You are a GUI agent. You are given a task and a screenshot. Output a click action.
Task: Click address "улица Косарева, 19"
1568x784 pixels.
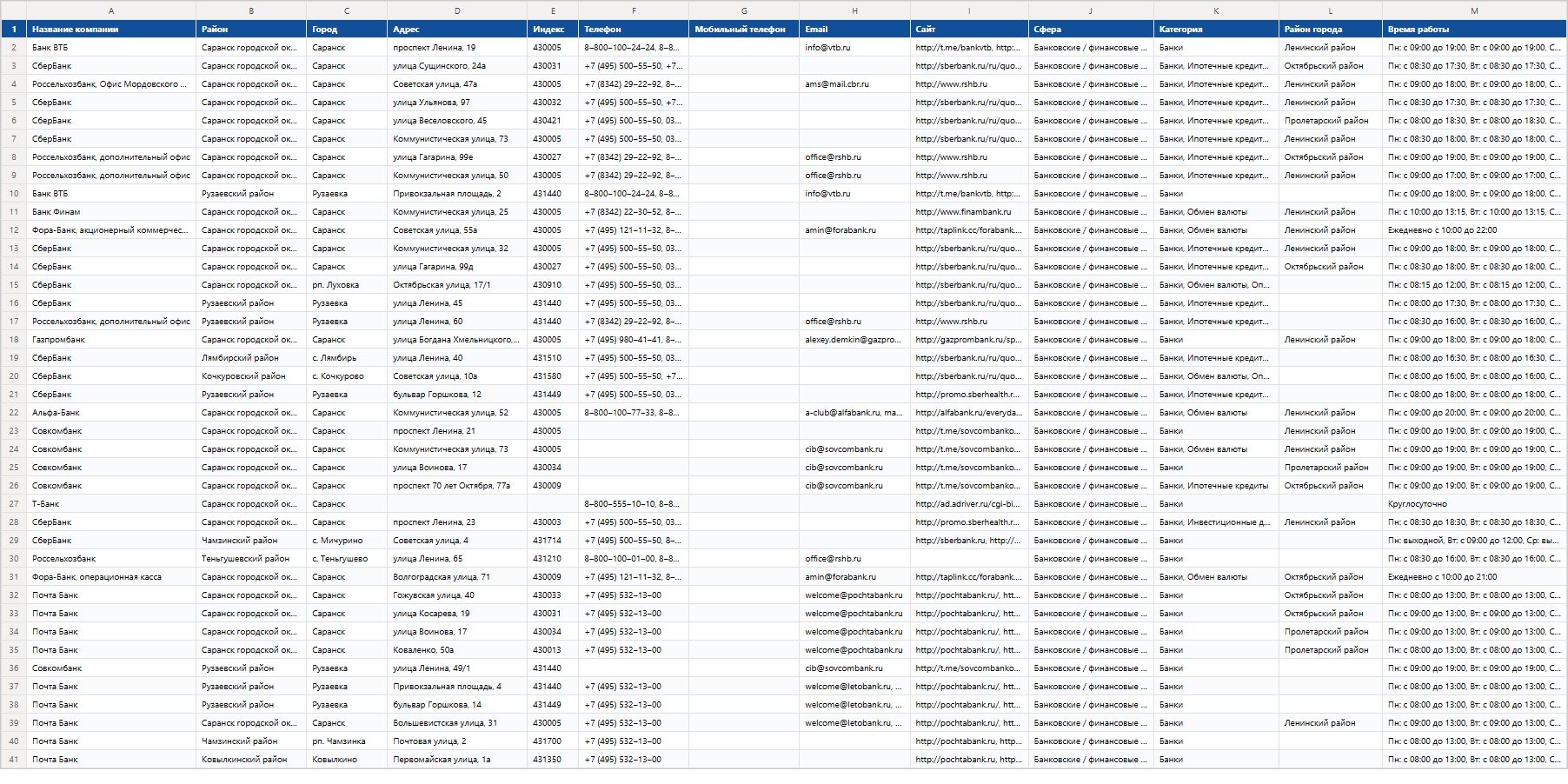(x=457, y=614)
